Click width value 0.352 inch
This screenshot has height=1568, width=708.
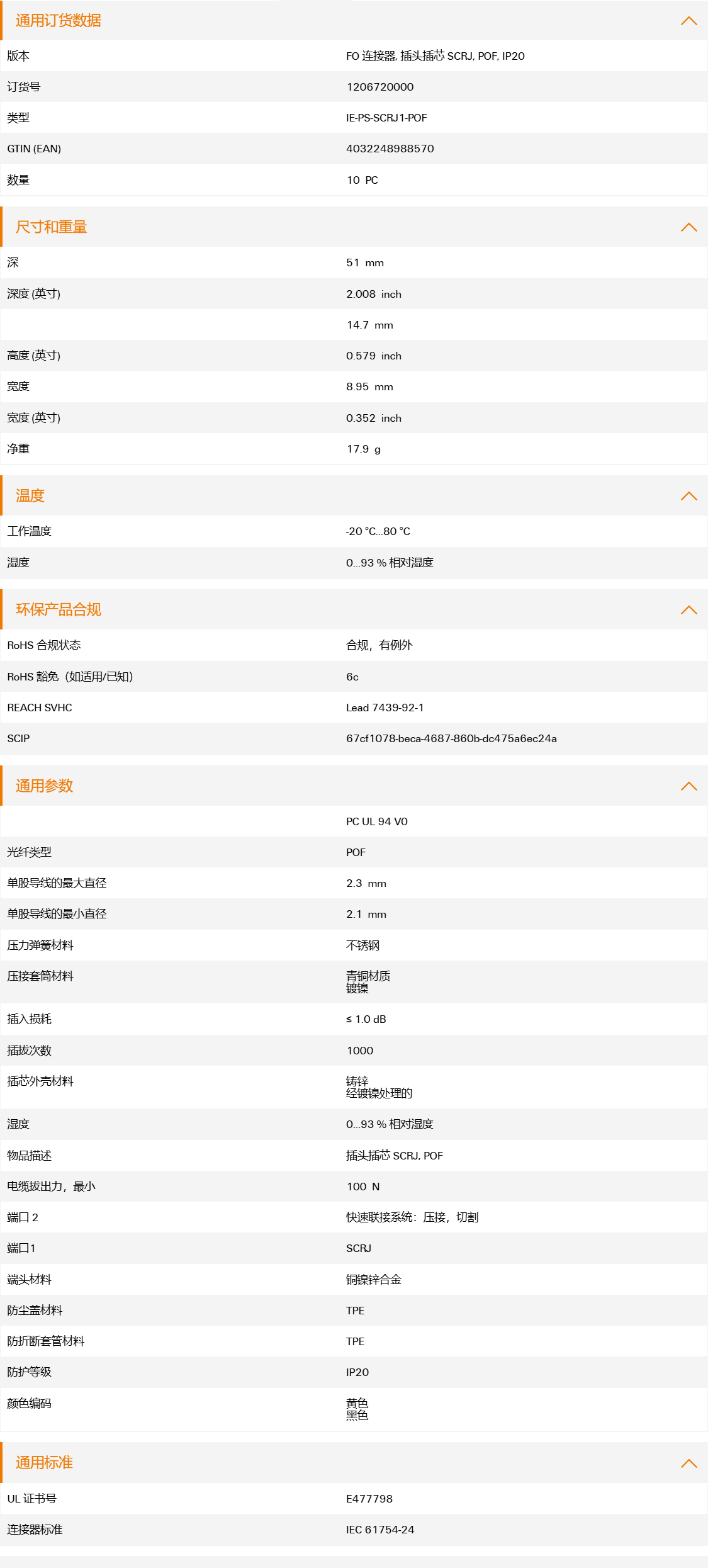374,418
